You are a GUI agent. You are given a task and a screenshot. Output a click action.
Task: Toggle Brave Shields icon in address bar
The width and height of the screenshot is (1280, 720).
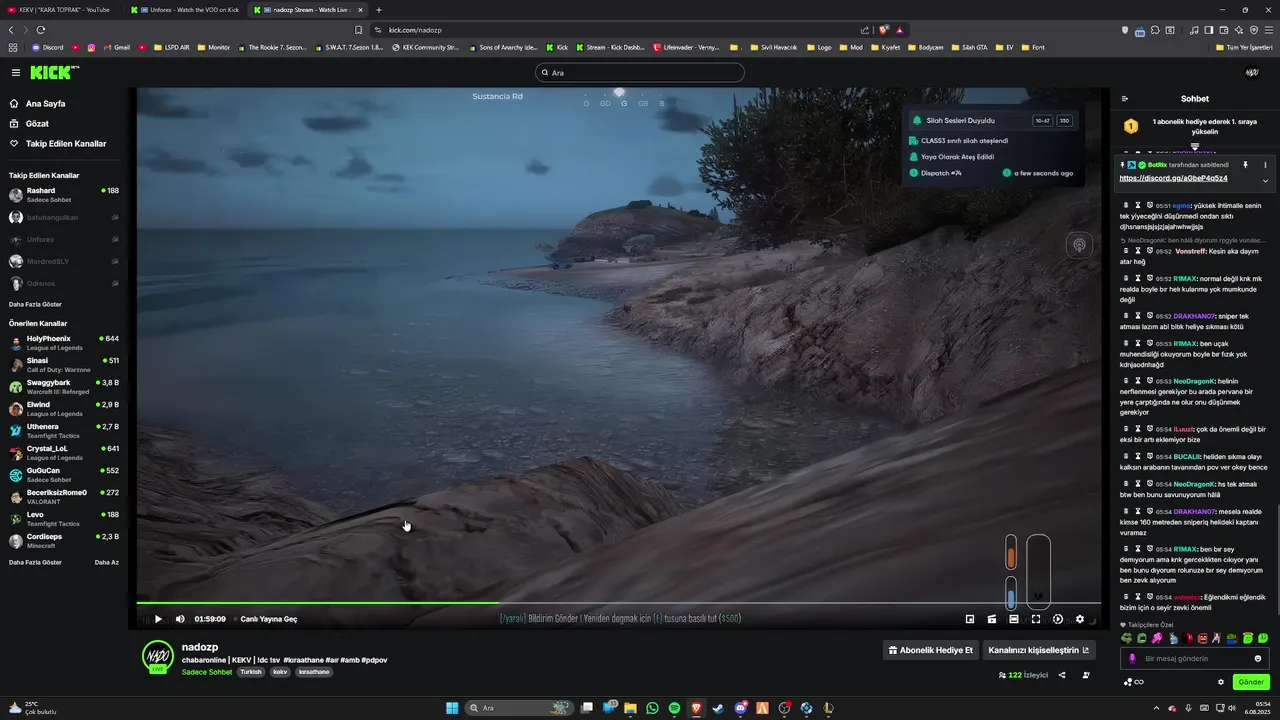click(x=884, y=30)
